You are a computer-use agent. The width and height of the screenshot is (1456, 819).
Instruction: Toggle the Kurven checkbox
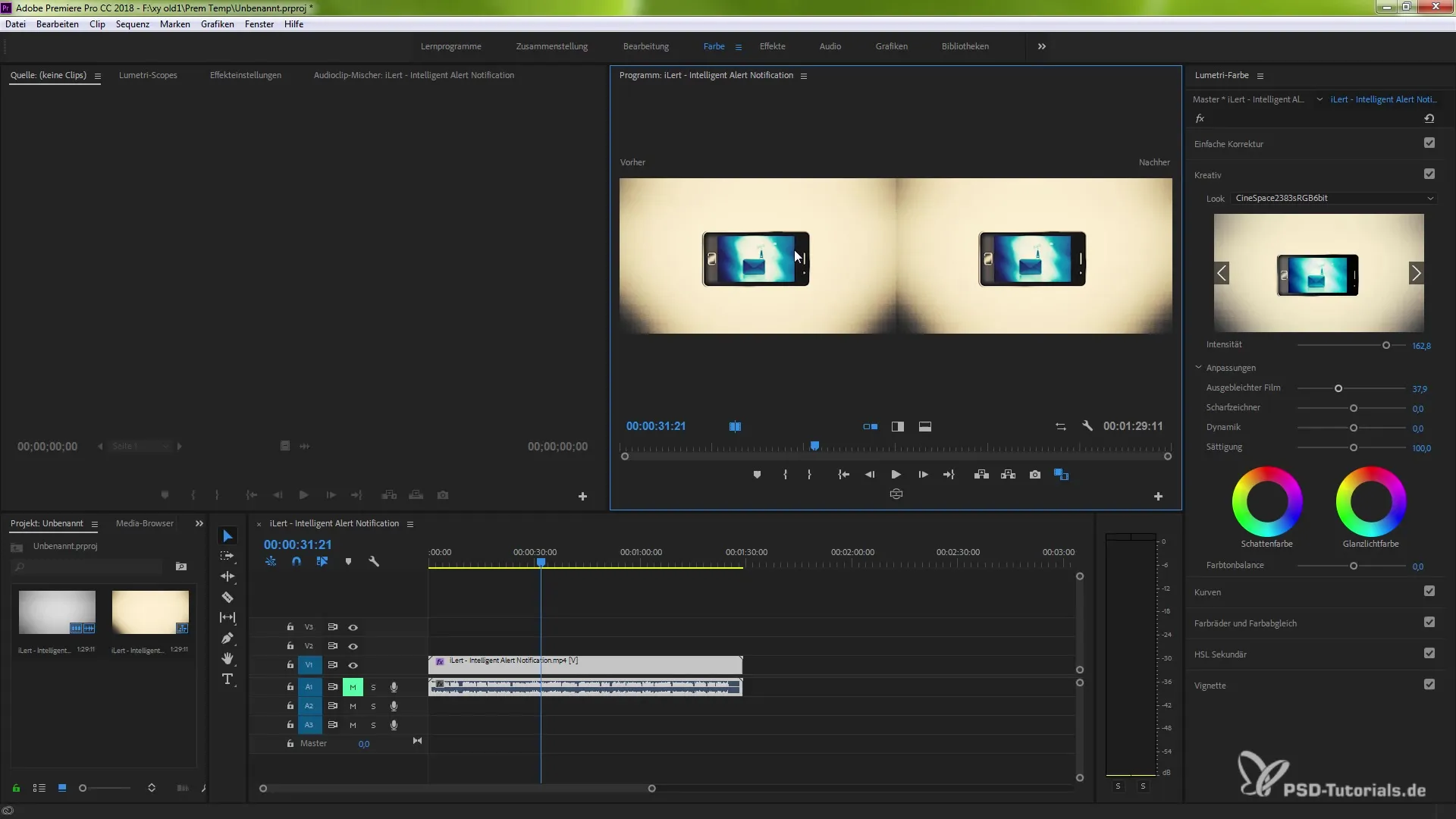[x=1429, y=591]
